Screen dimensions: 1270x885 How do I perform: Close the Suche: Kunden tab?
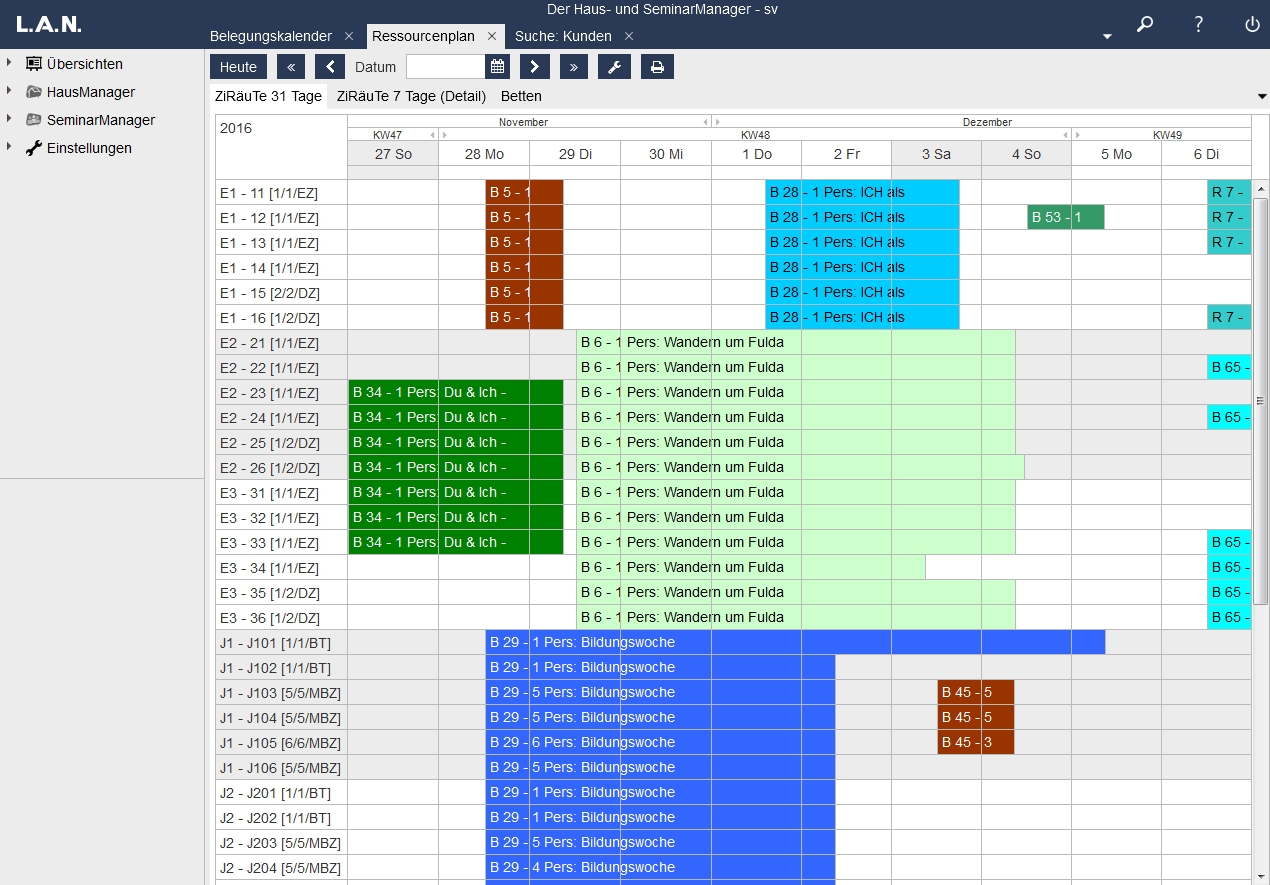(x=629, y=36)
